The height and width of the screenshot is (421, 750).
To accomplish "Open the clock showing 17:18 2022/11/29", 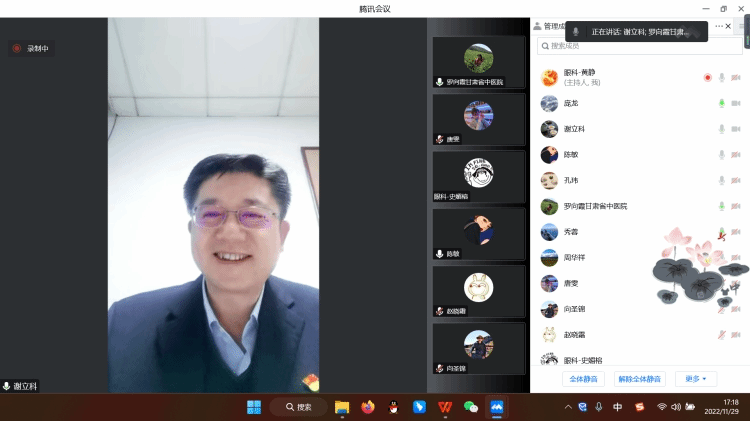I will click(721, 407).
